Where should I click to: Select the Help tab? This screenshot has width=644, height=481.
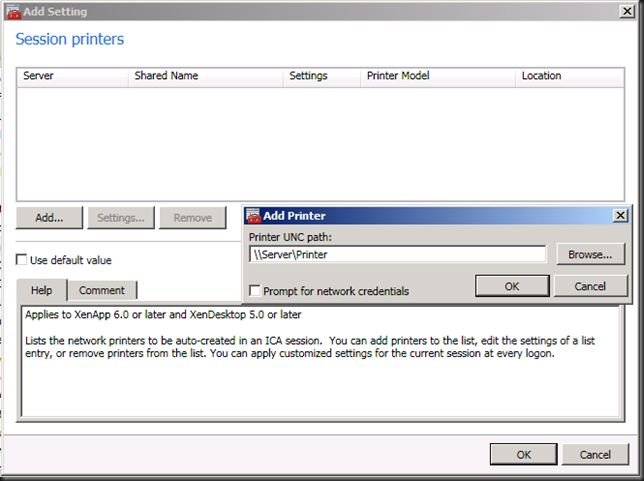pos(41,290)
